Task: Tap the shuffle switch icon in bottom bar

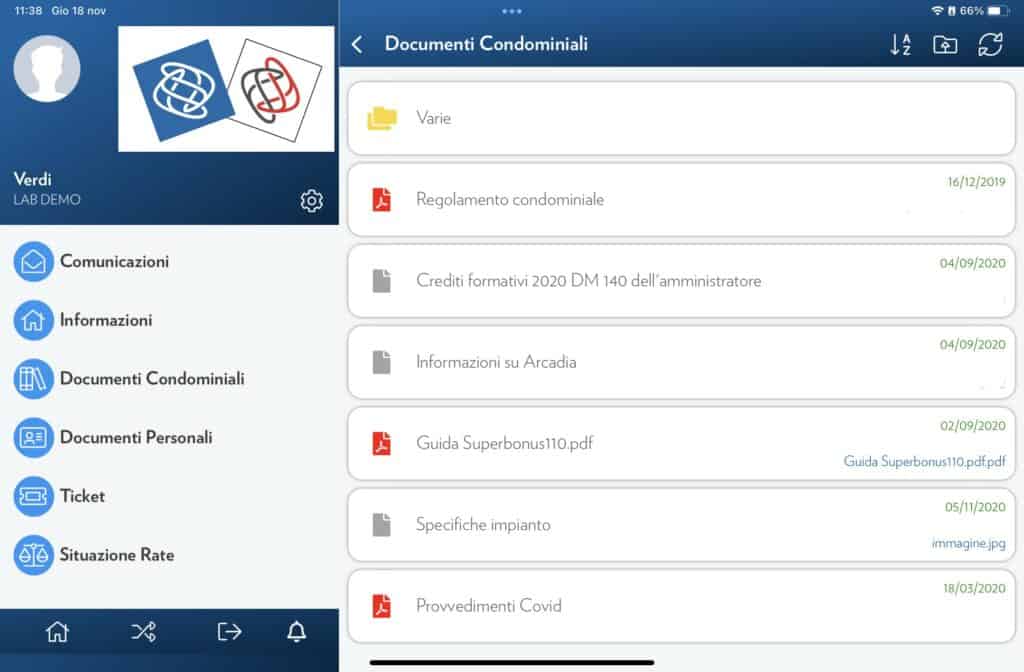Action: click(144, 631)
